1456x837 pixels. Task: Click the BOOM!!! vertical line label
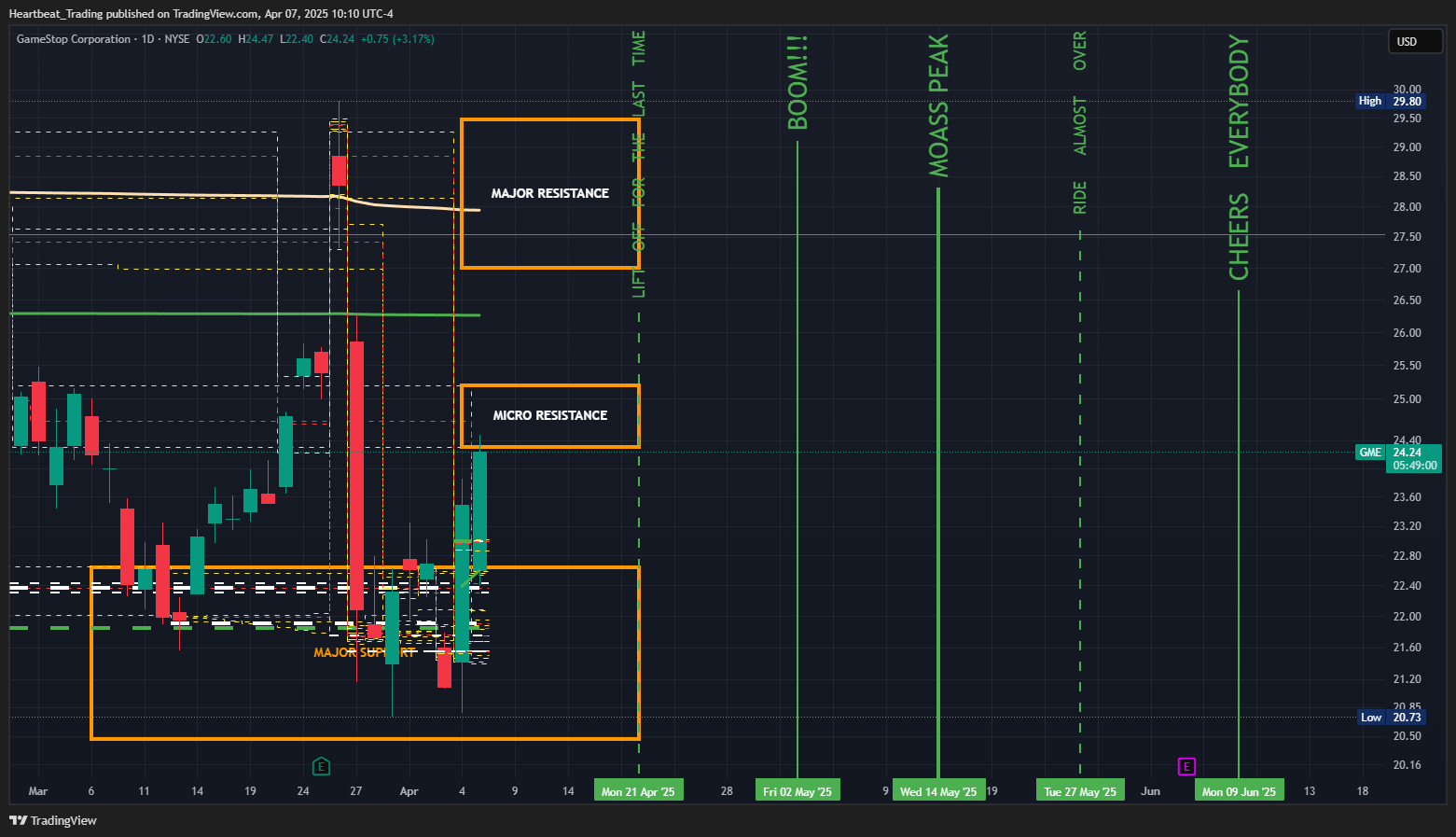(797, 83)
